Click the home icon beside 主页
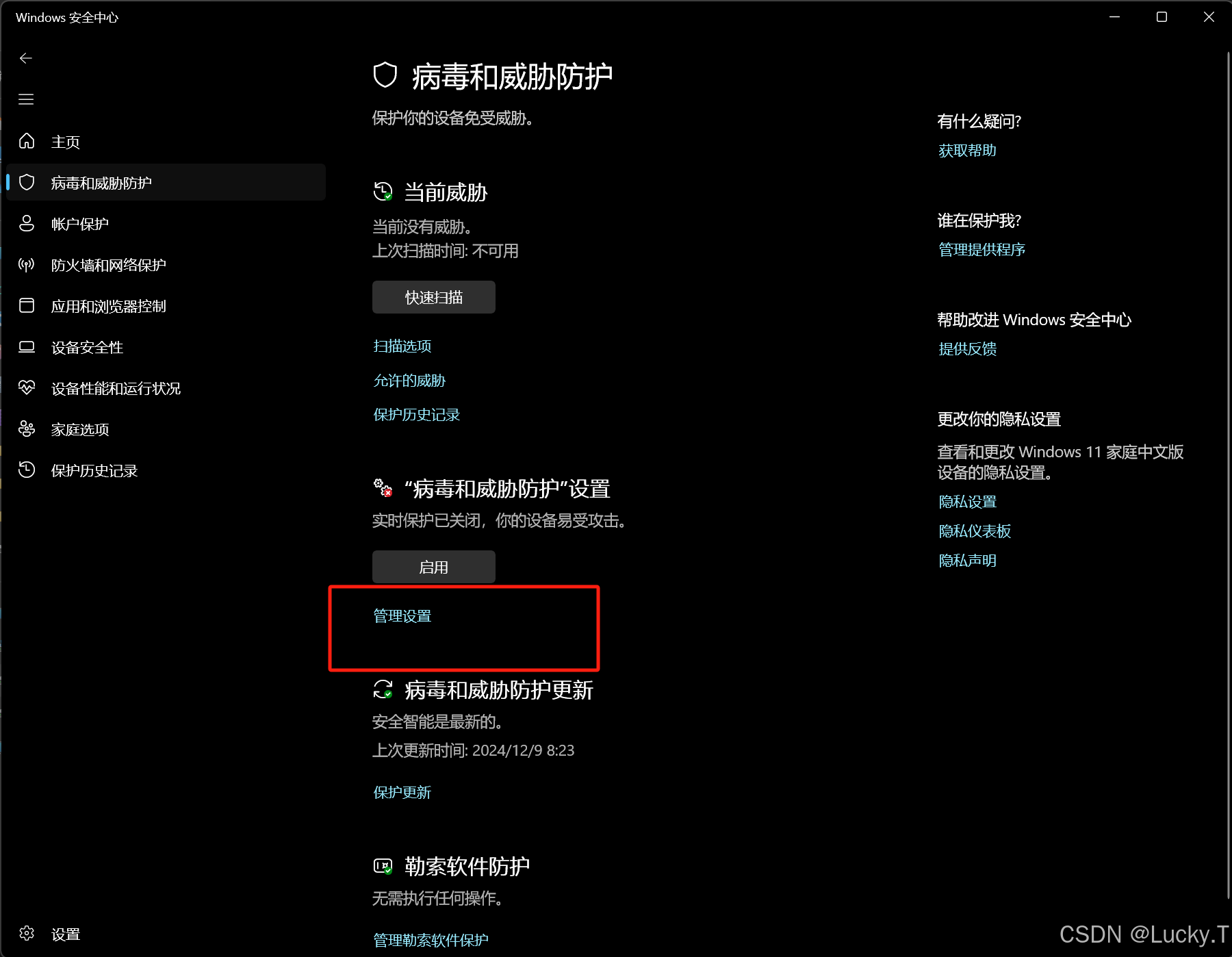 coord(27,141)
